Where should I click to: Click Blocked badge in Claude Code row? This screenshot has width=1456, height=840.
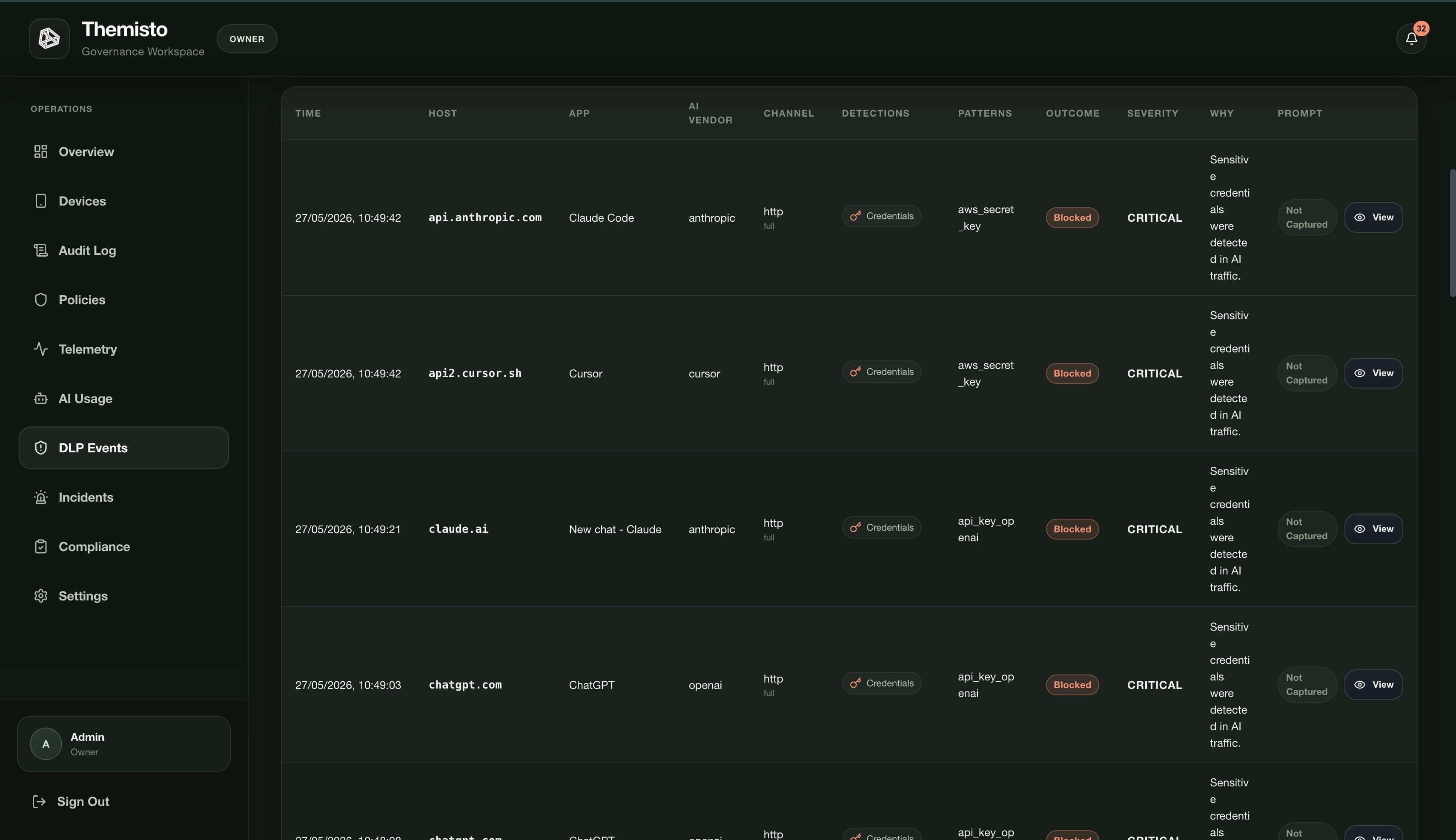(1072, 217)
